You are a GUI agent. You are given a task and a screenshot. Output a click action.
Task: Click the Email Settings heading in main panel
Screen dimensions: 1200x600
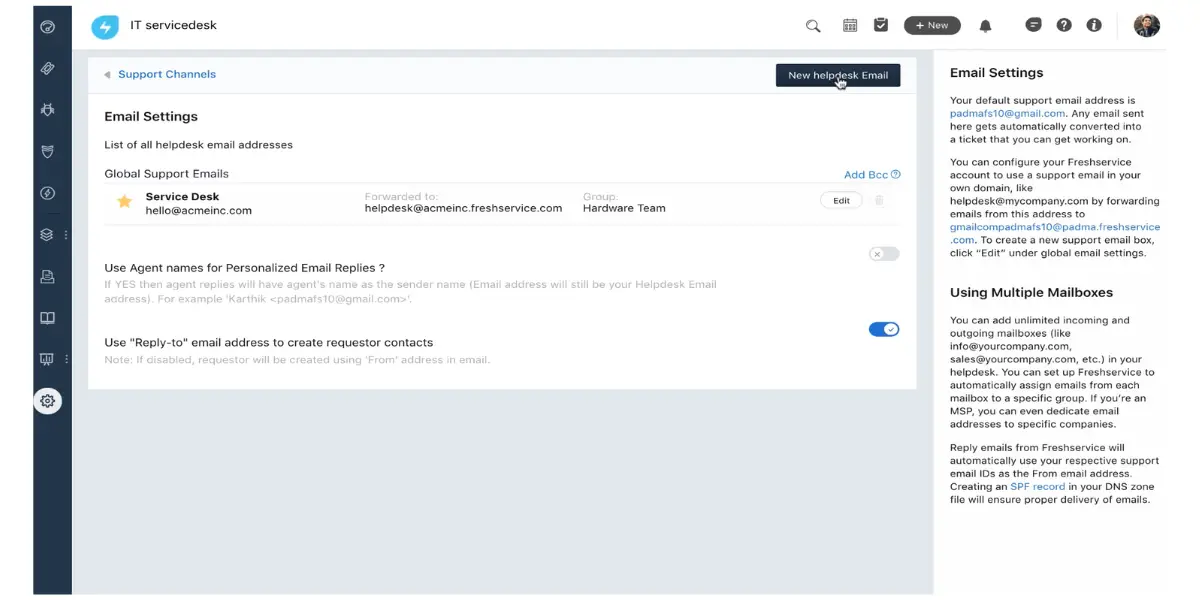click(151, 116)
